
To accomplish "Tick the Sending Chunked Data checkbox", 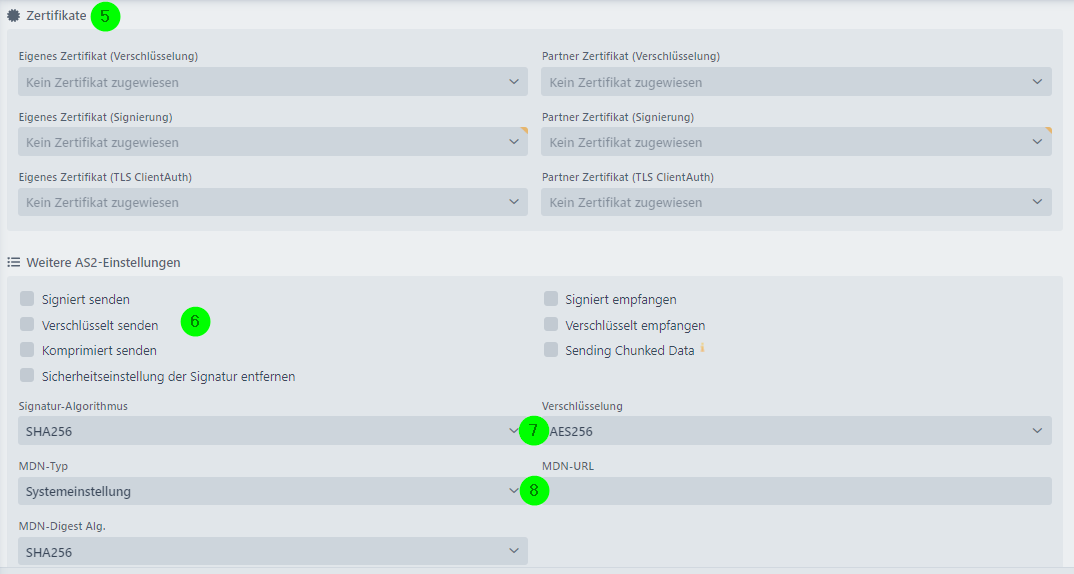I will [x=551, y=349].
